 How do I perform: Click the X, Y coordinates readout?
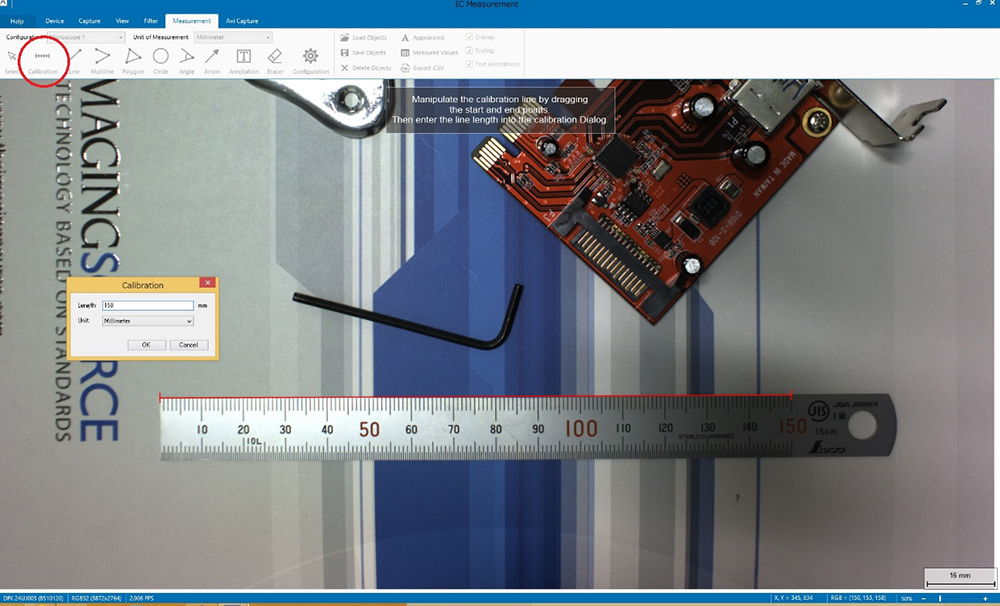(793, 598)
